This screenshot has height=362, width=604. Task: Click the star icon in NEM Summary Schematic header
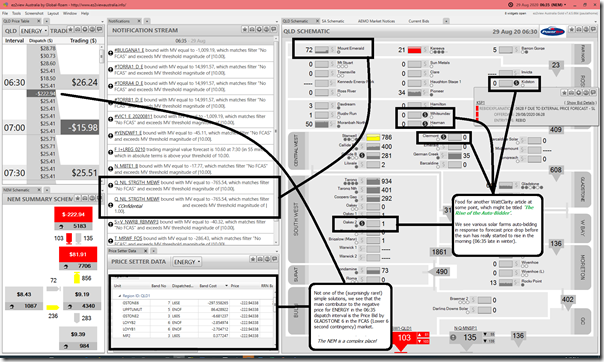78,198
